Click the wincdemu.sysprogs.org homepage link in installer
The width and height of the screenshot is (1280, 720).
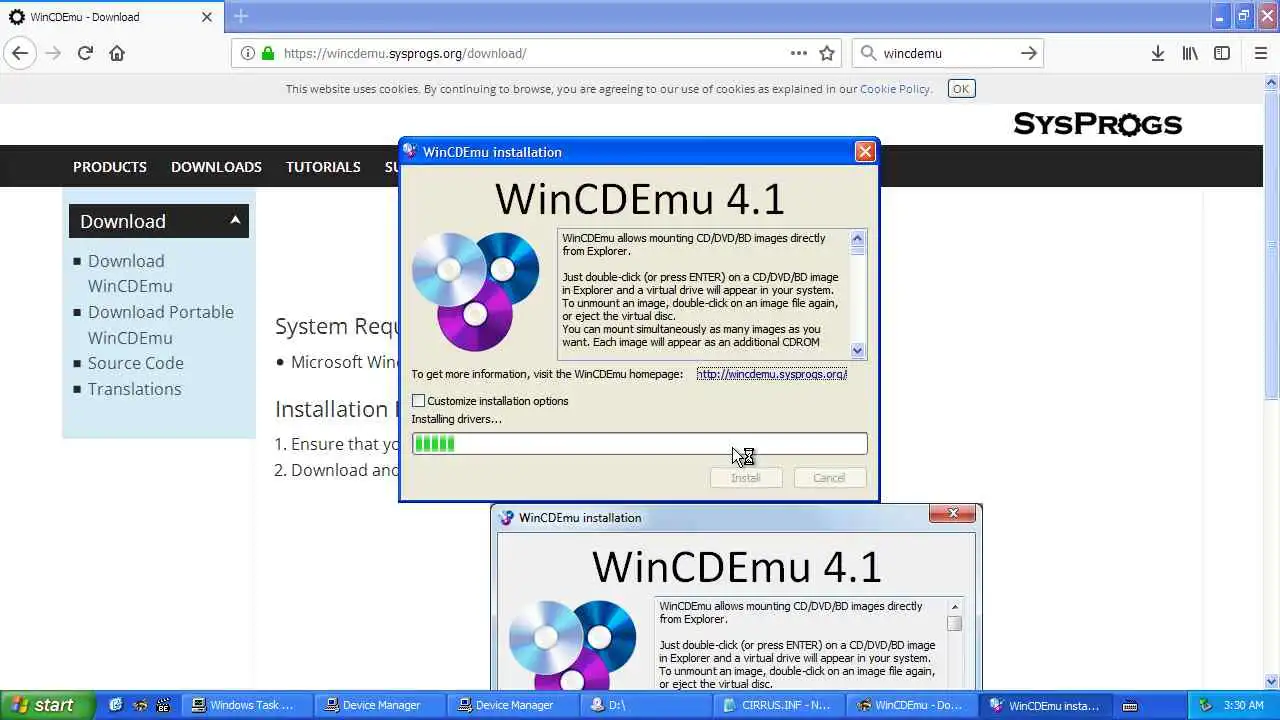[x=772, y=374]
